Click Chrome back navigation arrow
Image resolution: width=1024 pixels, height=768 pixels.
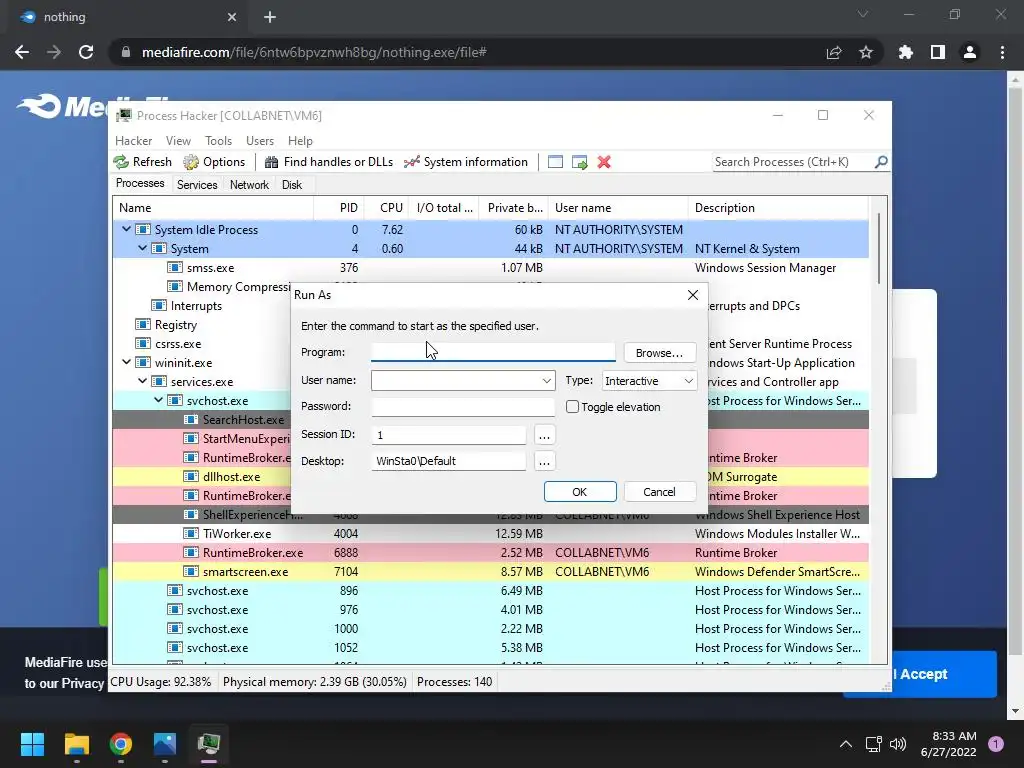(22, 52)
